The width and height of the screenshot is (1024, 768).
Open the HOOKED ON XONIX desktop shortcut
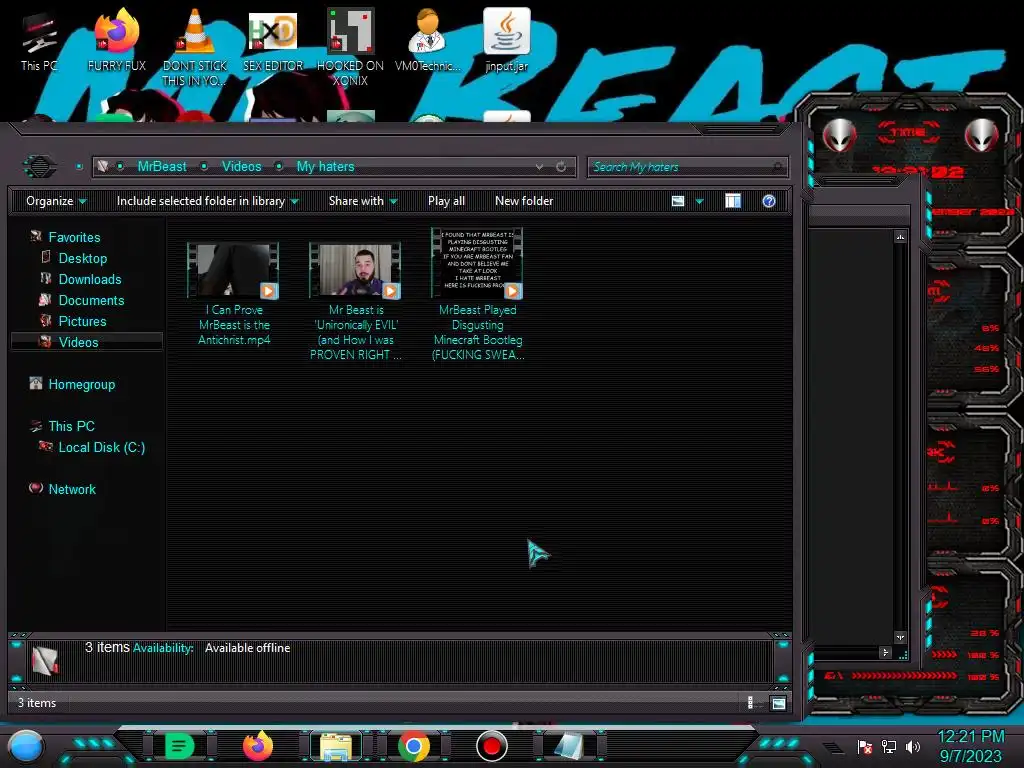350,47
